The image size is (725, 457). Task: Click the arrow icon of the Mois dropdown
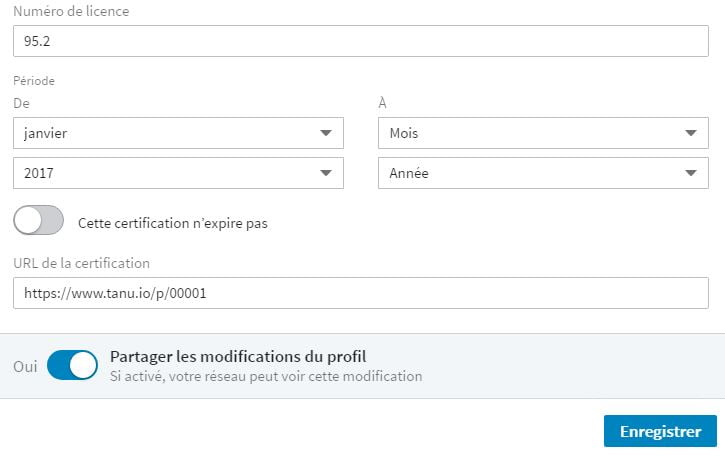coord(691,133)
